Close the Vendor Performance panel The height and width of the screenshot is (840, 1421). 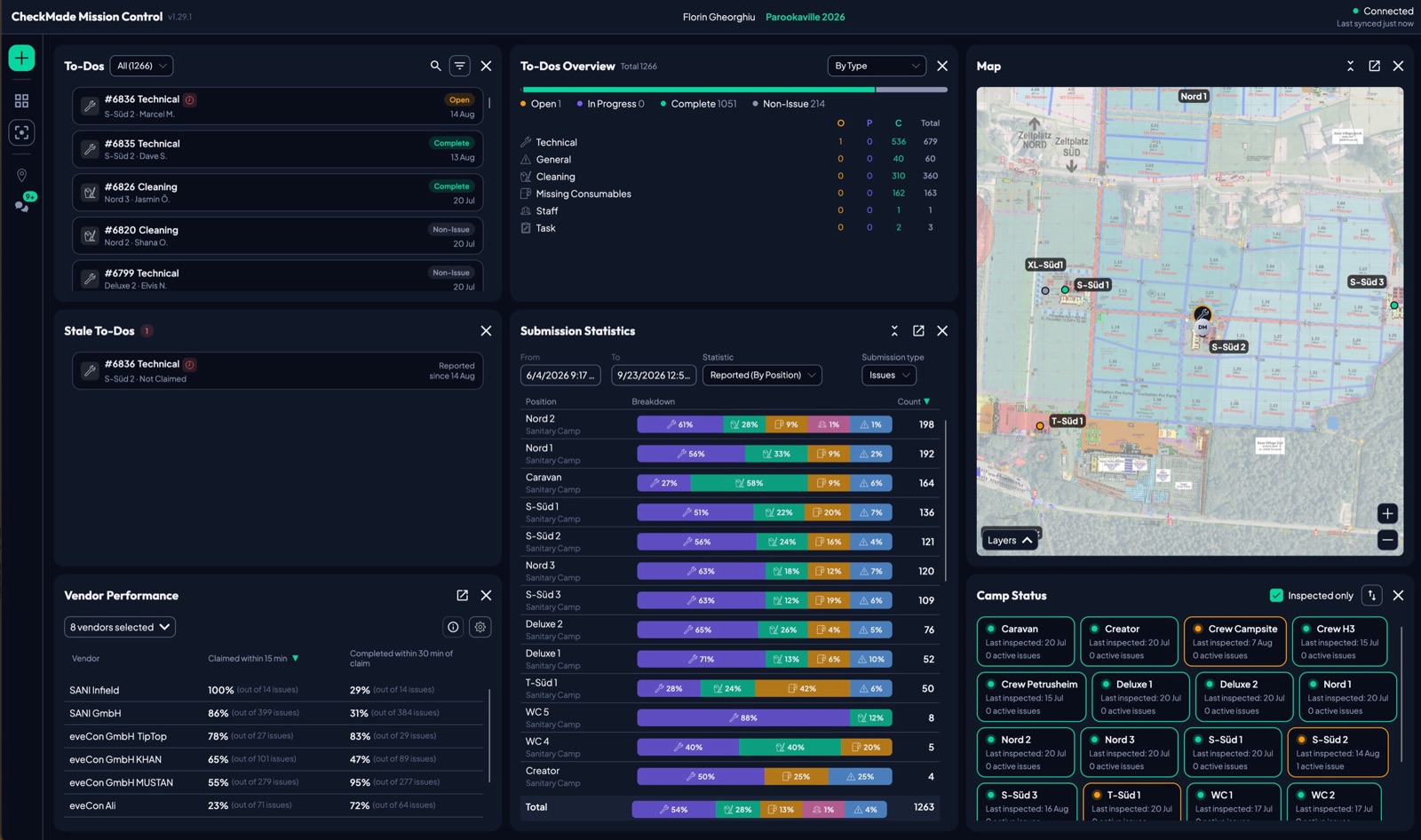pyautogui.click(x=486, y=595)
